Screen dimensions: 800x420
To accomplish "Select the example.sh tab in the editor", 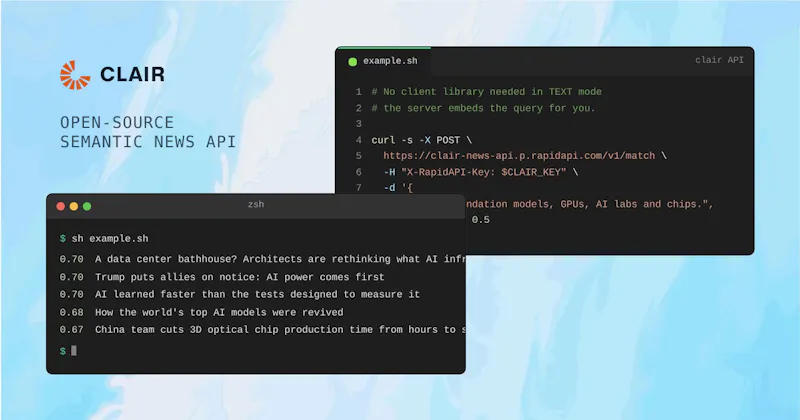I will coord(384,61).
